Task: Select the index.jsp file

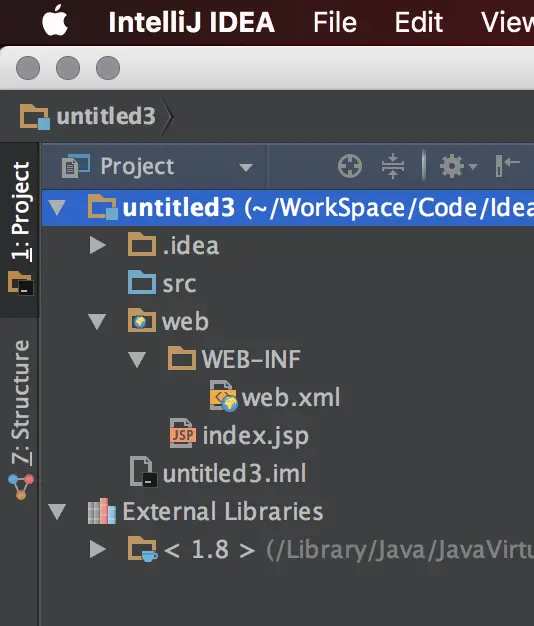Action: click(256, 436)
